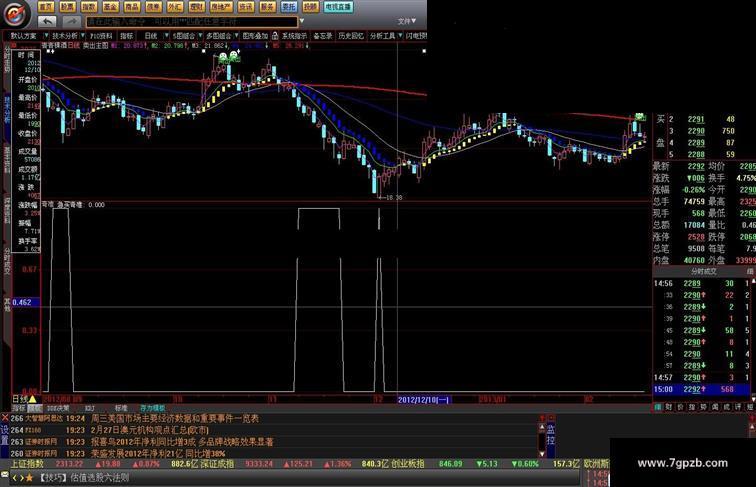Expand the 默认方案 dropdown arrow
Screen dimensions: 756x487
point(46,36)
